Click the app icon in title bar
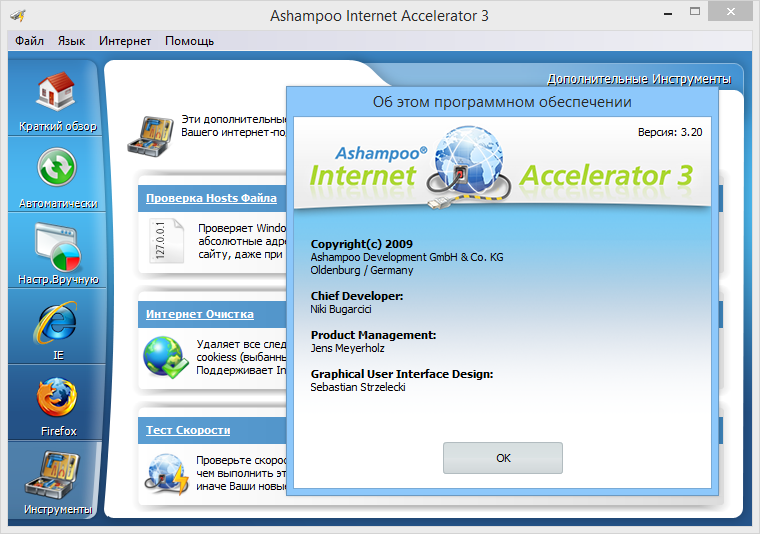The height and width of the screenshot is (534, 760). [x=17, y=16]
